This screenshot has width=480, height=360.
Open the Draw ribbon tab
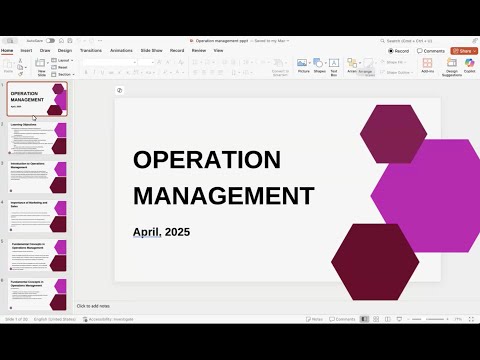tap(45, 51)
